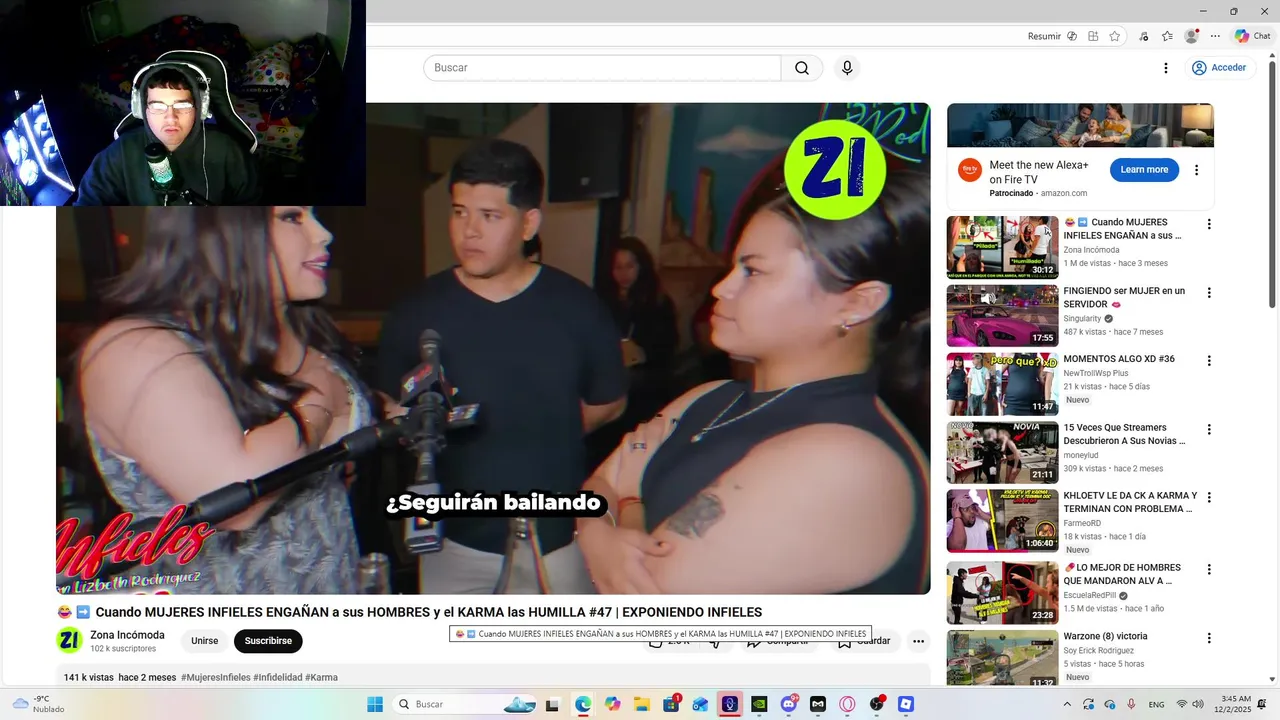
Task: Click the YouTube search magnifier button
Action: (x=802, y=68)
